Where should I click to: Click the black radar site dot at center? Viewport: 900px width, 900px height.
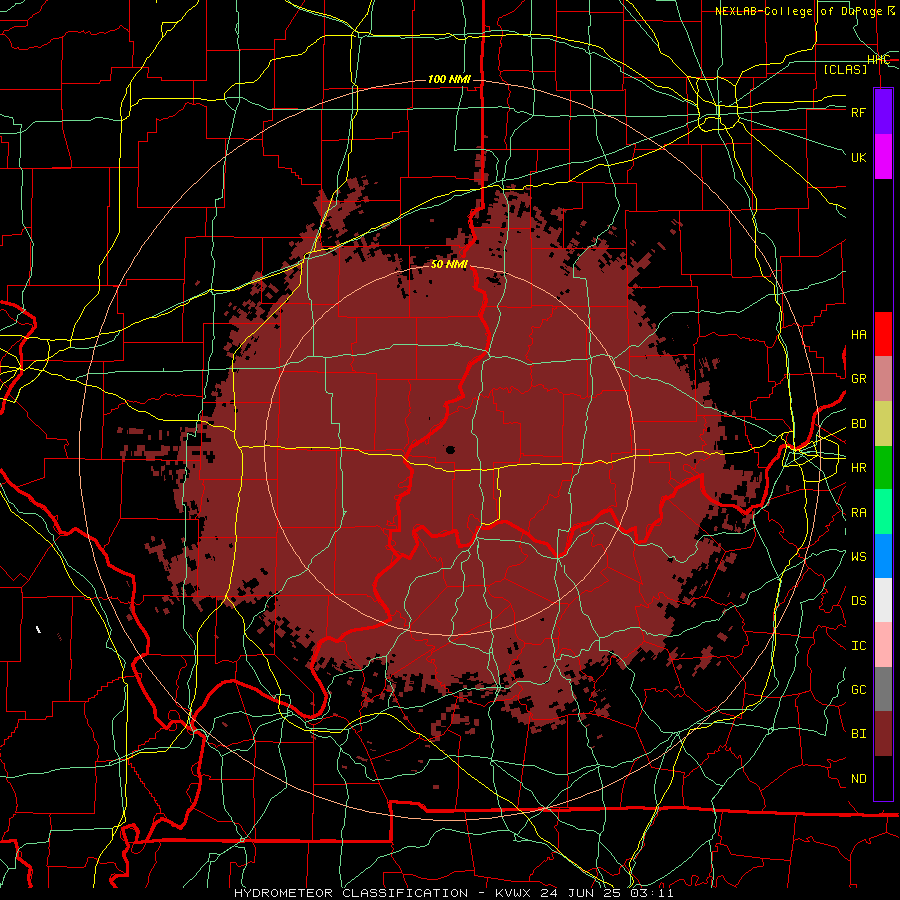tap(451, 450)
